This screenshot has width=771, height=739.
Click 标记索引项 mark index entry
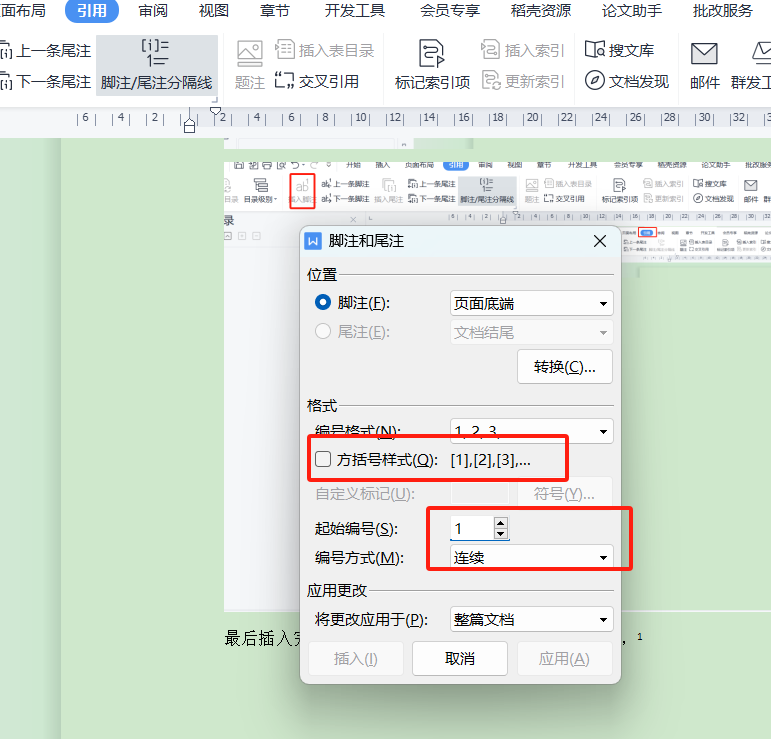[432, 65]
